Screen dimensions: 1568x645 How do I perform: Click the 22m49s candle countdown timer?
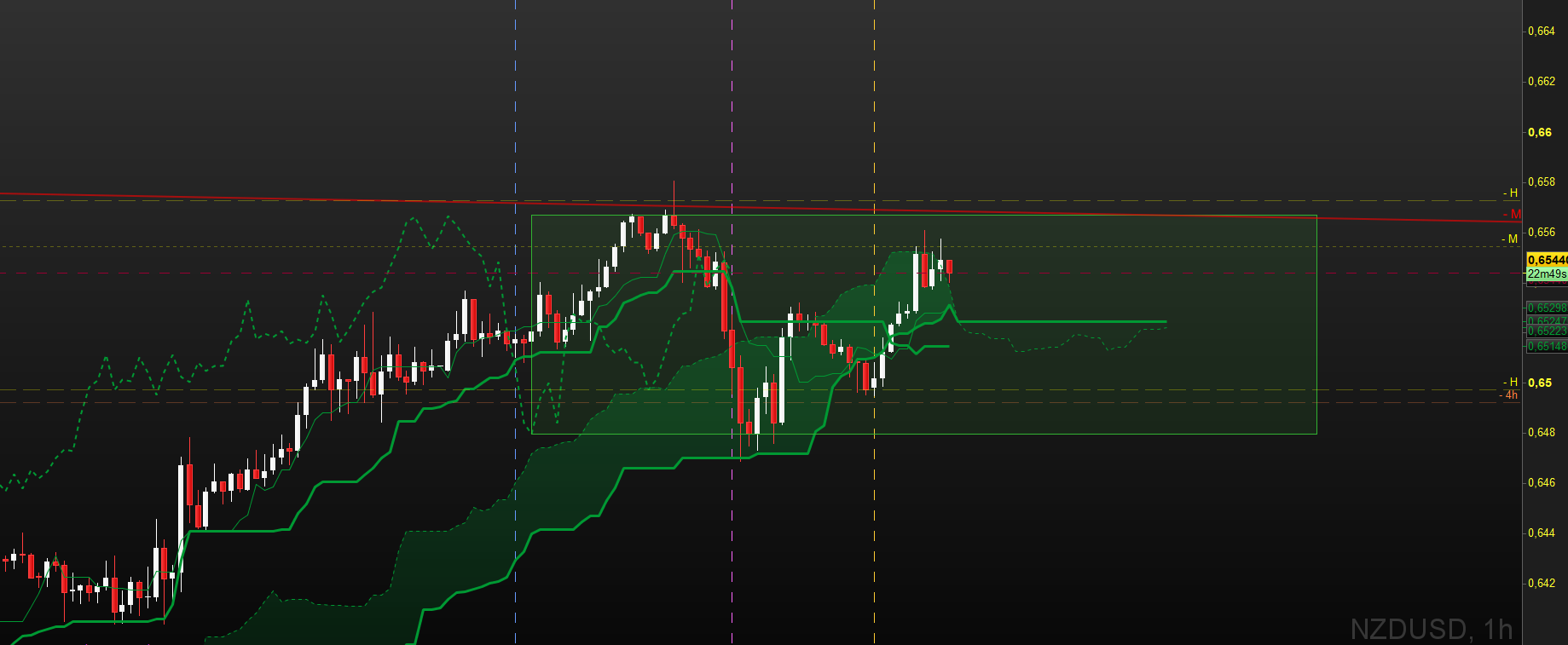1547,274
